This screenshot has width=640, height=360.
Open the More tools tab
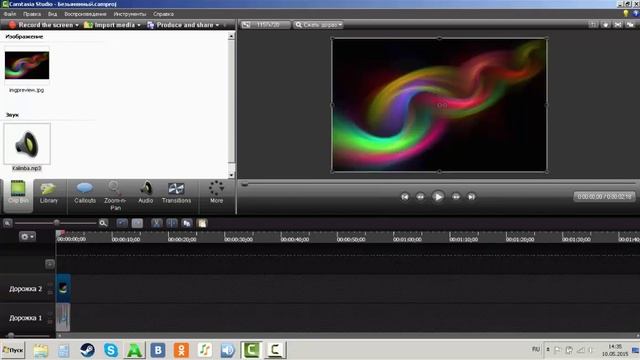(x=216, y=193)
